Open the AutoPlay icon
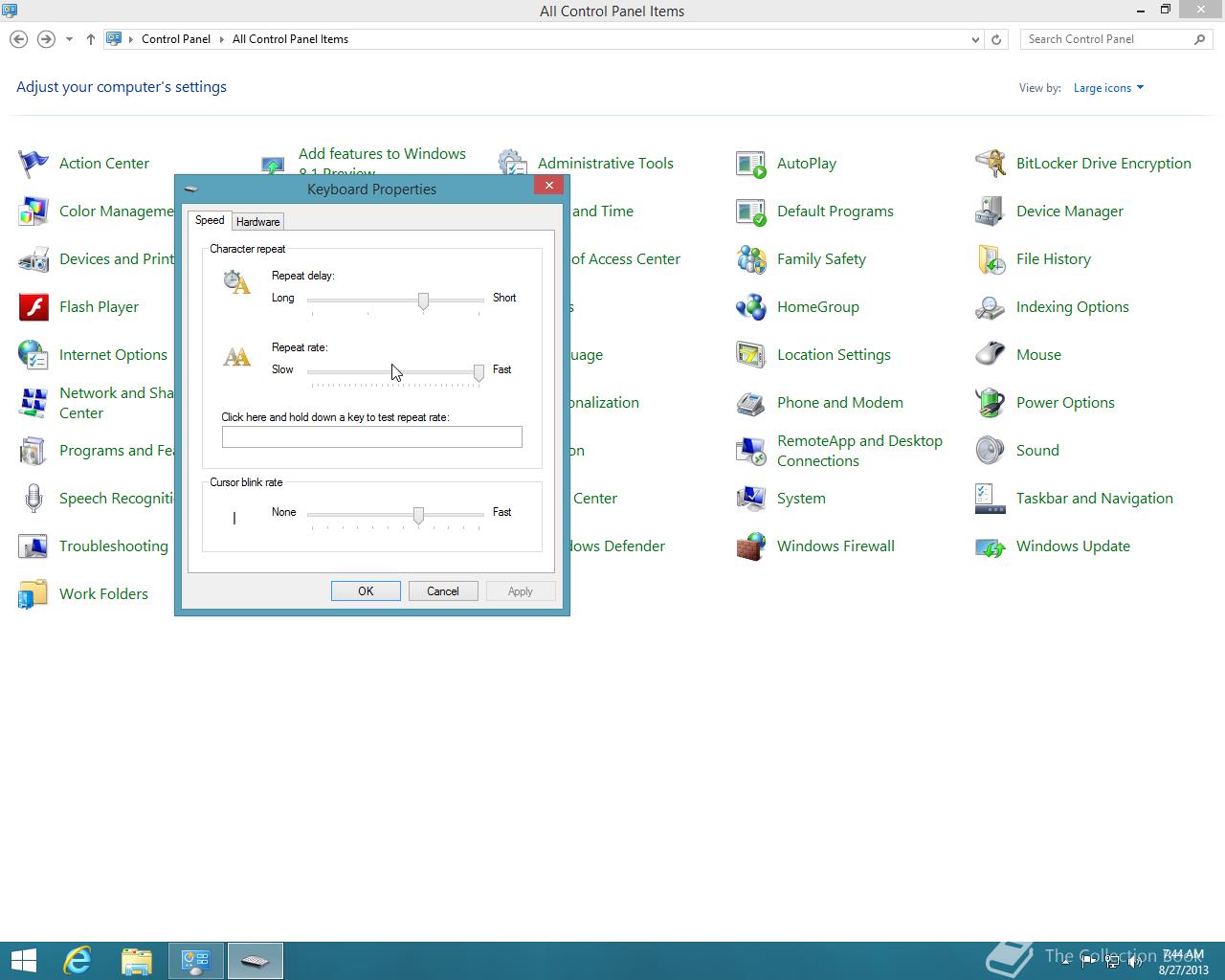This screenshot has width=1225, height=980. (751, 164)
